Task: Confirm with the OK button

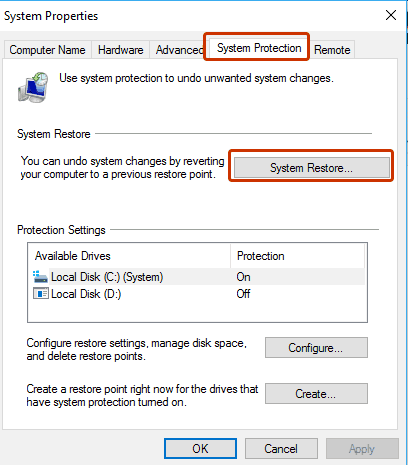Action: pyautogui.click(x=200, y=449)
